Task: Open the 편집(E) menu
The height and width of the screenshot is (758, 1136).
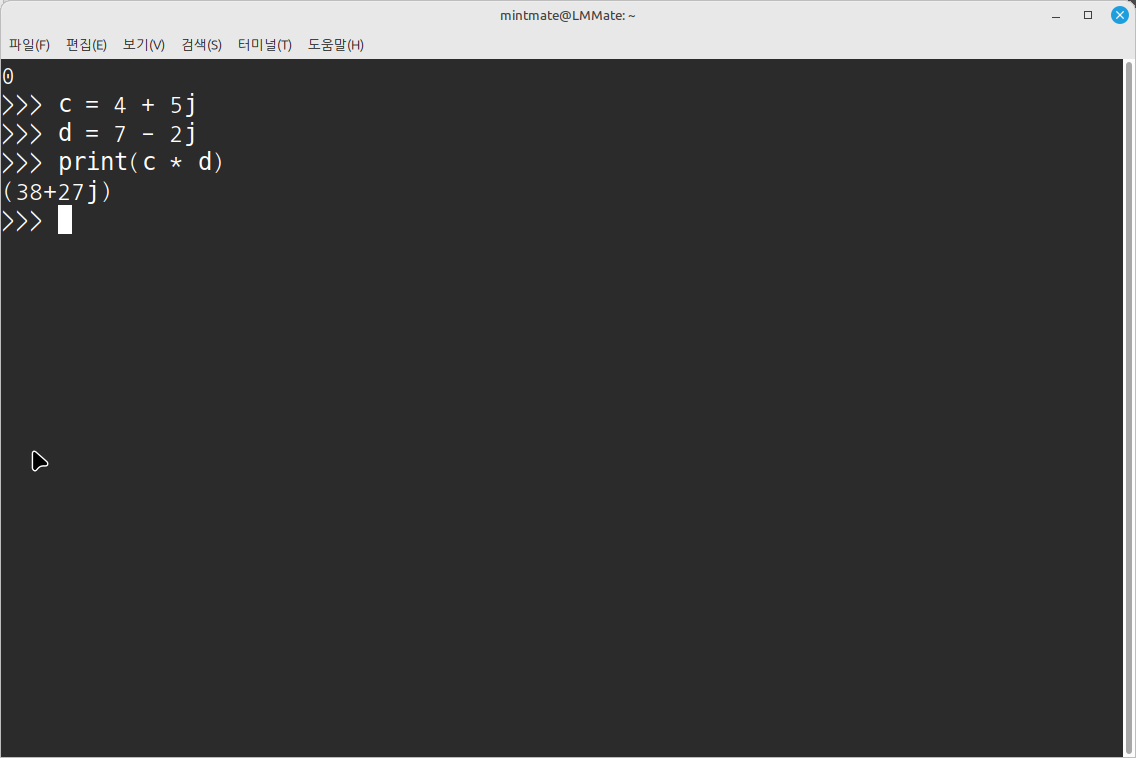Action: [x=86, y=45]
